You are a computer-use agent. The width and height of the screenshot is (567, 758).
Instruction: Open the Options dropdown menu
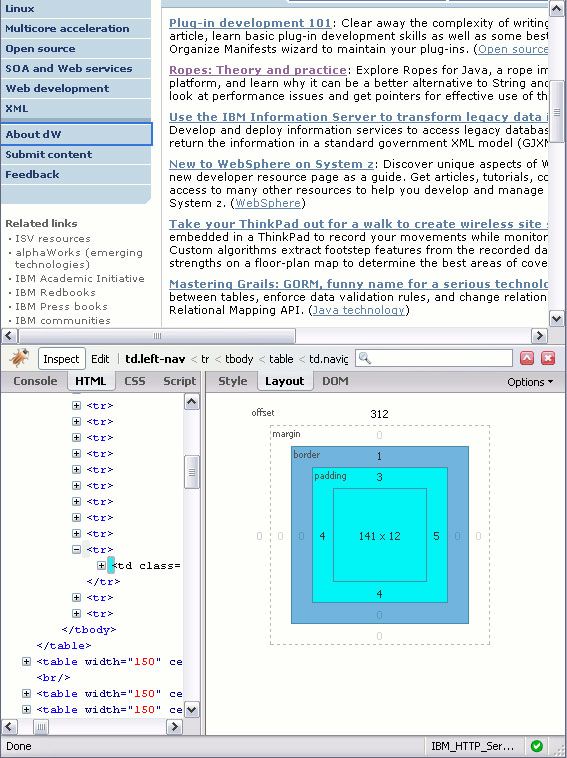point(530,382)
